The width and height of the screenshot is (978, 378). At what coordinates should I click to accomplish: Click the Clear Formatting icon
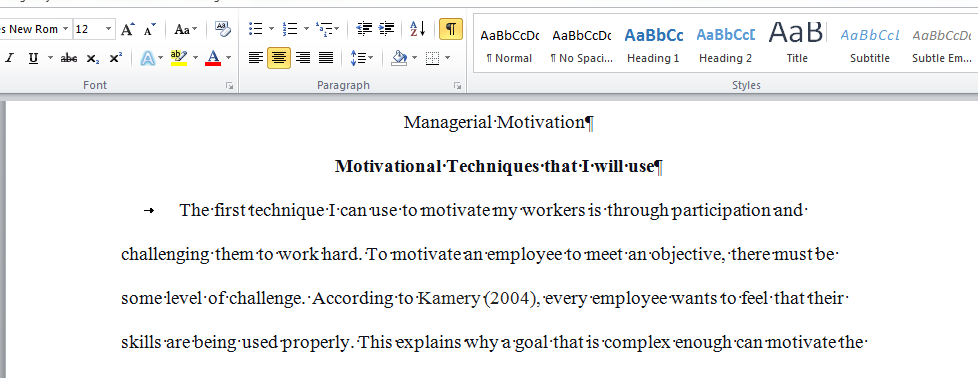[223, 29]
